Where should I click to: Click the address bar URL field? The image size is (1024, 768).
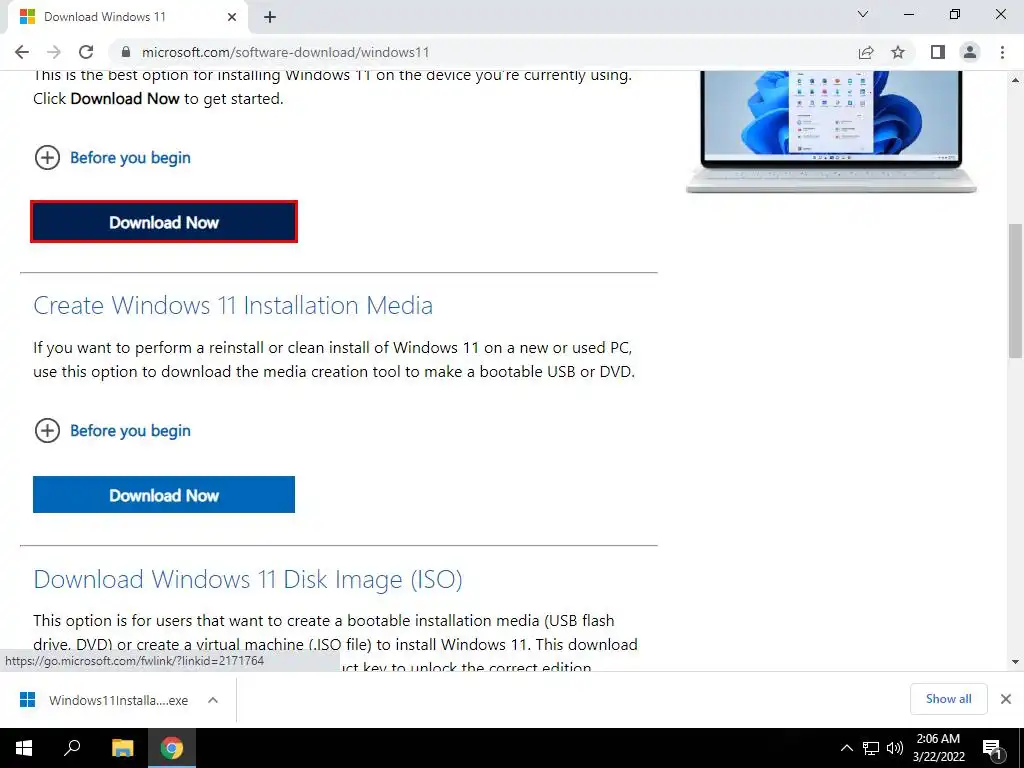click(482, 52)
